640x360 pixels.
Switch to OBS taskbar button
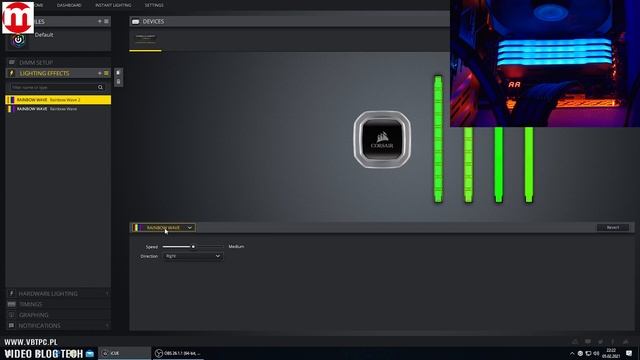pyautogui.click(x=178, y=353)
